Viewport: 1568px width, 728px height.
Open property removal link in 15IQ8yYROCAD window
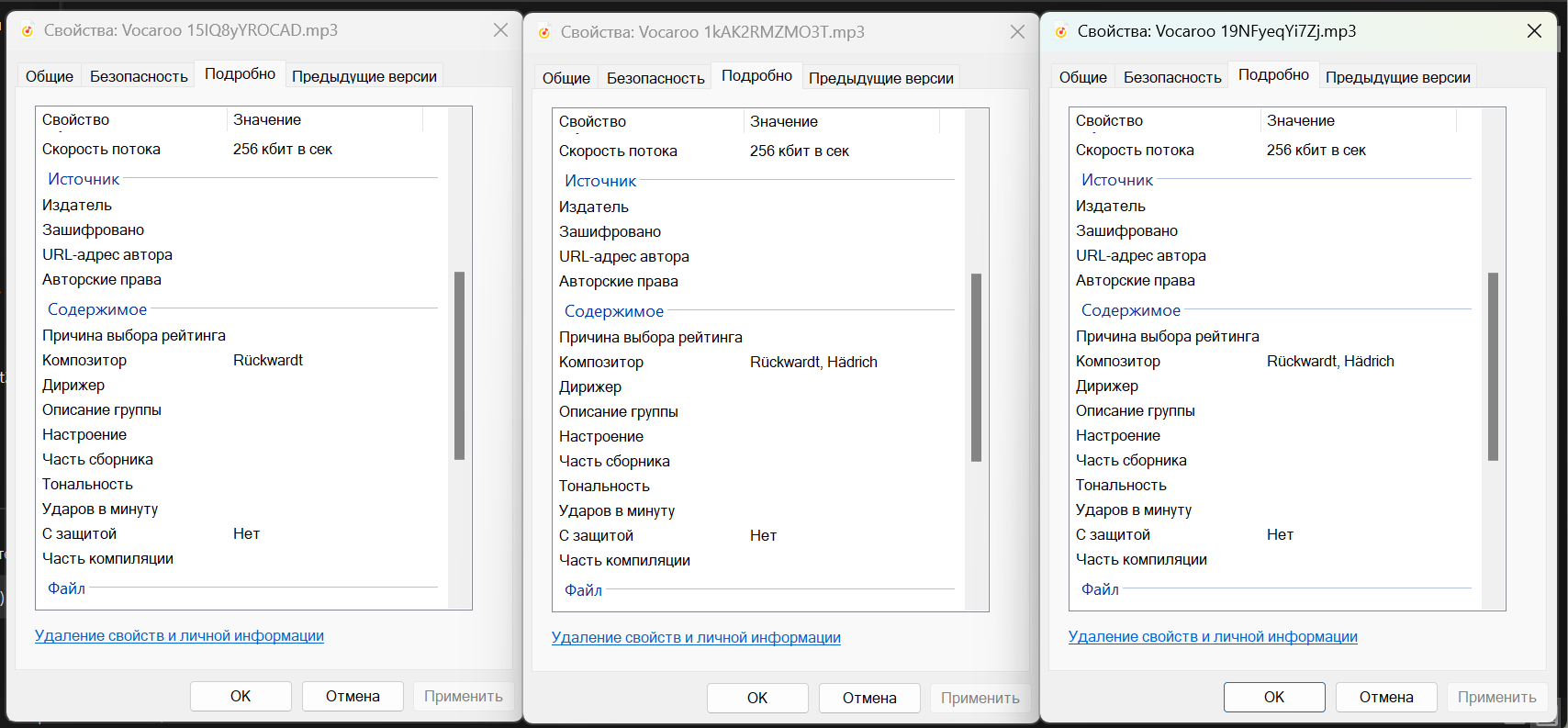click(x=179, y=635)
